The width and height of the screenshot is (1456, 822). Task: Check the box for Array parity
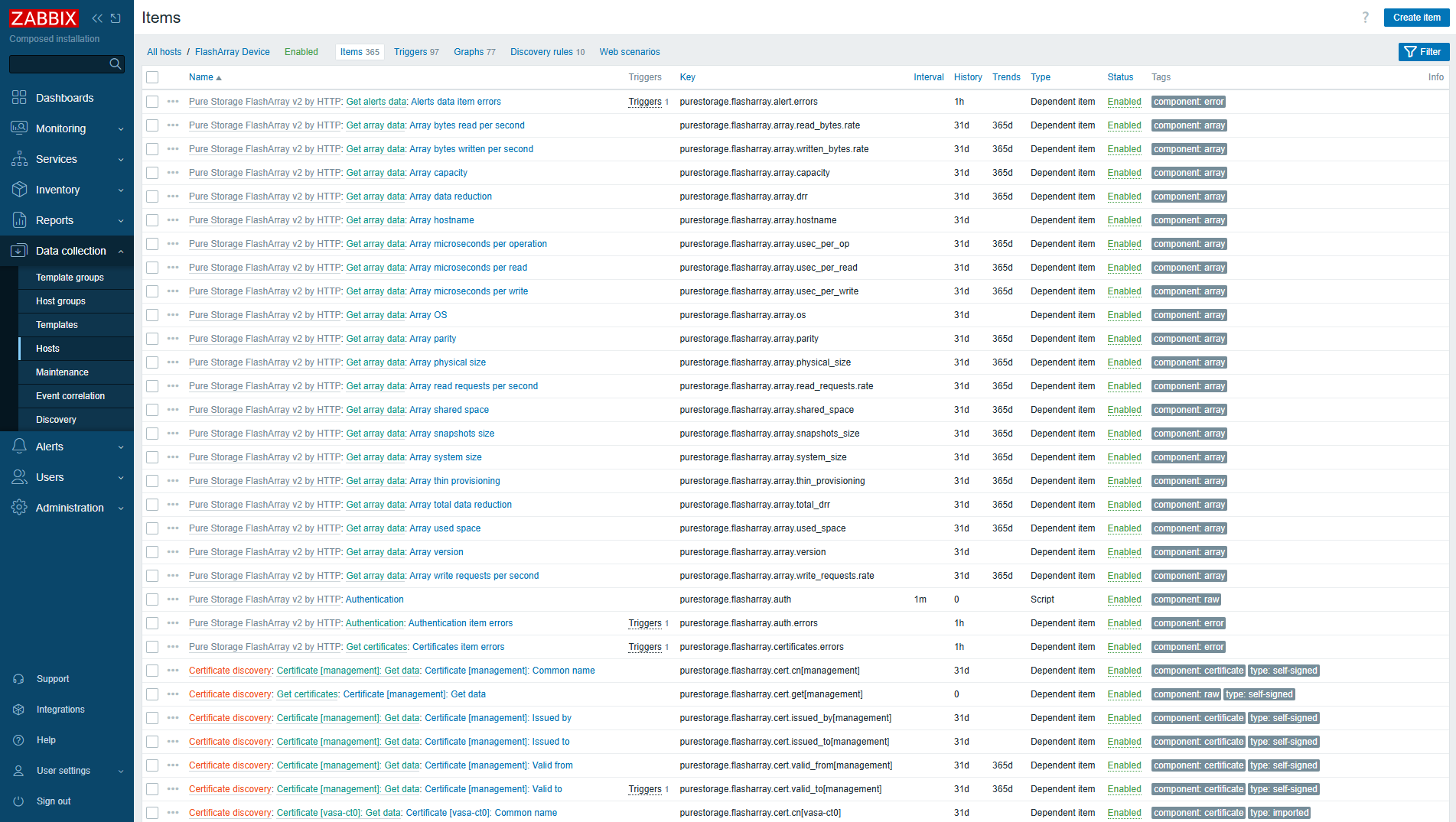[x=152, y=339]
